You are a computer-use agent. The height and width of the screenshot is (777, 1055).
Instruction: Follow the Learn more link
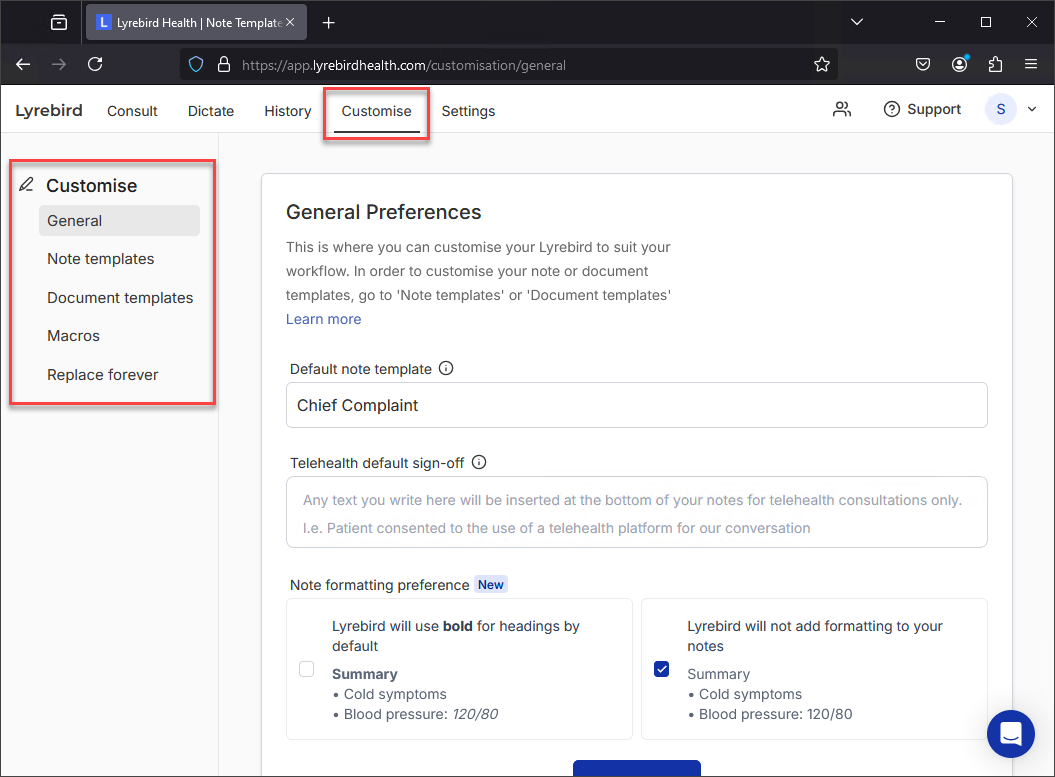click(324, 319)
